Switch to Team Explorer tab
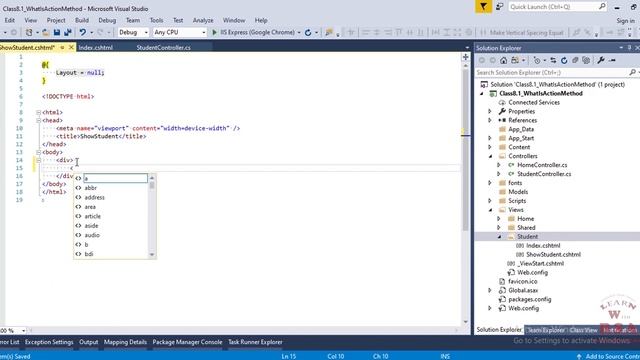The width and height of the screenshot is (640, 360). pos(545,330)
